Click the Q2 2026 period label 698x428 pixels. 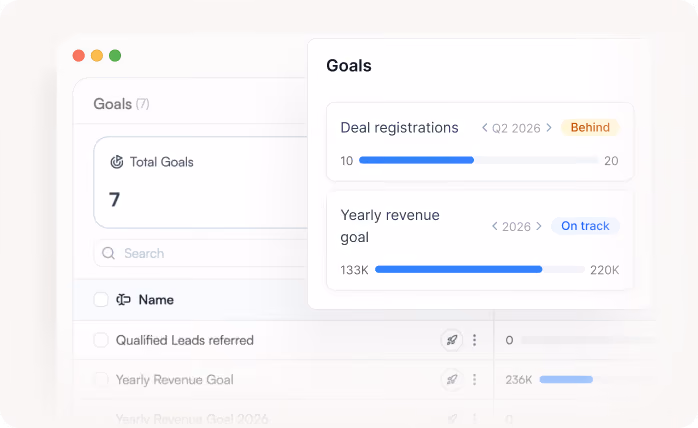[x=516, y=128]
